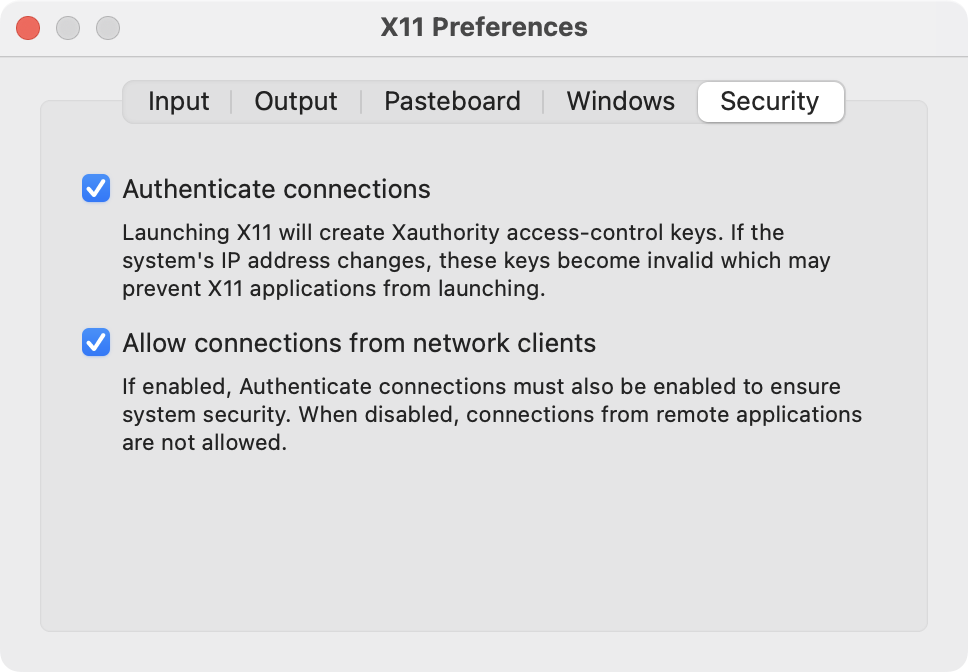
Task: Click empty title bar right of title
Action: 780,28
